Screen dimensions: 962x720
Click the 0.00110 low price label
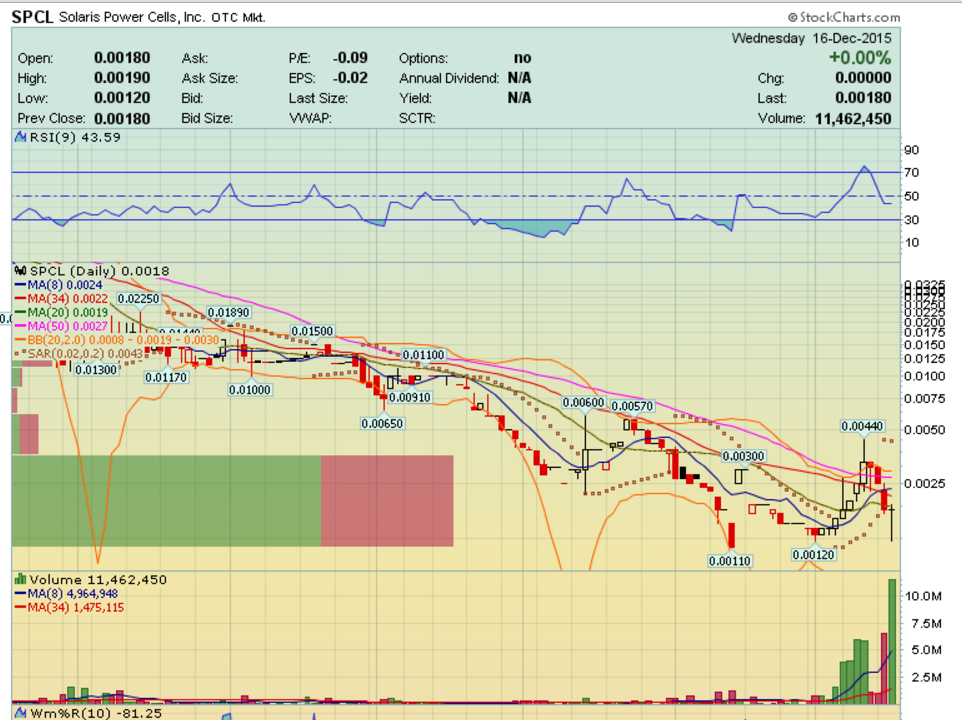730,561
